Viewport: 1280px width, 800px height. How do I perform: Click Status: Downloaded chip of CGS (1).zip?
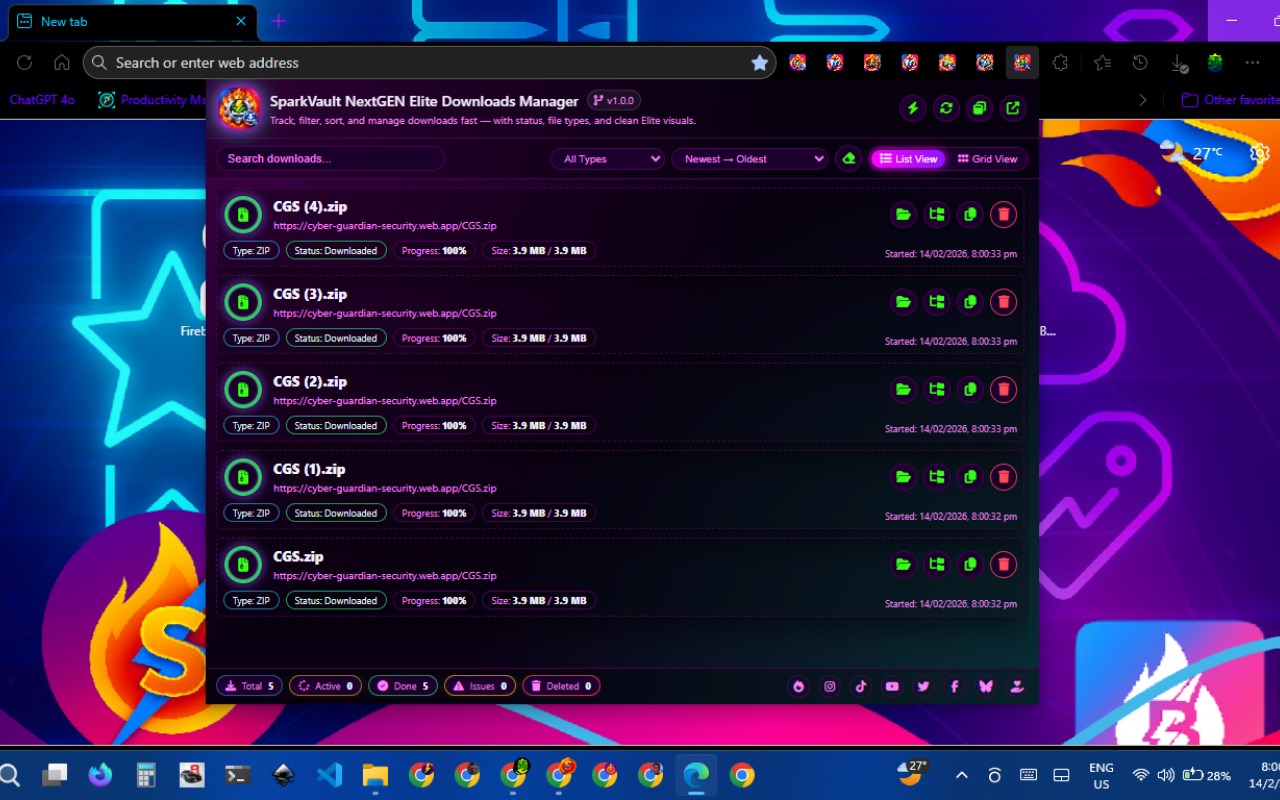[336, 513]
